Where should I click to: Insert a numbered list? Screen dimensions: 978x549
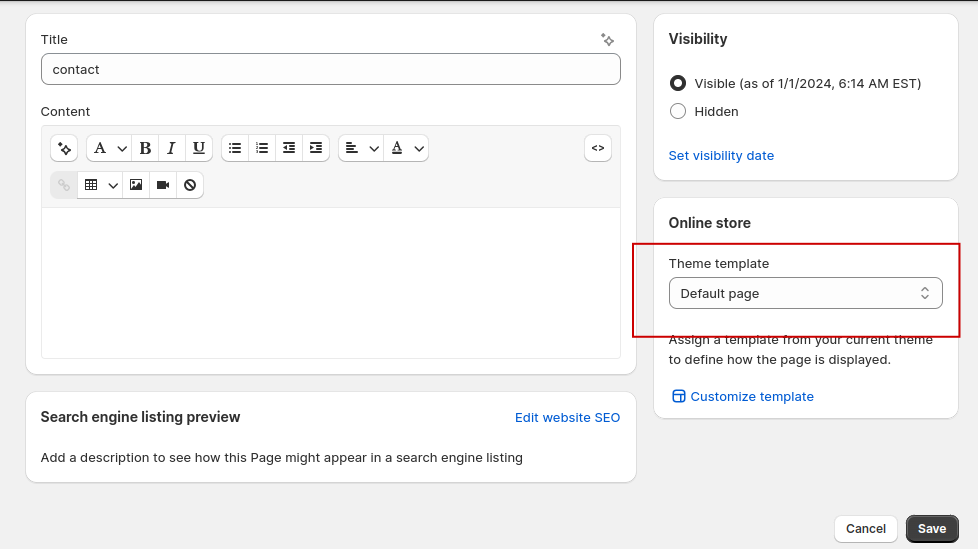pos(262,148)
